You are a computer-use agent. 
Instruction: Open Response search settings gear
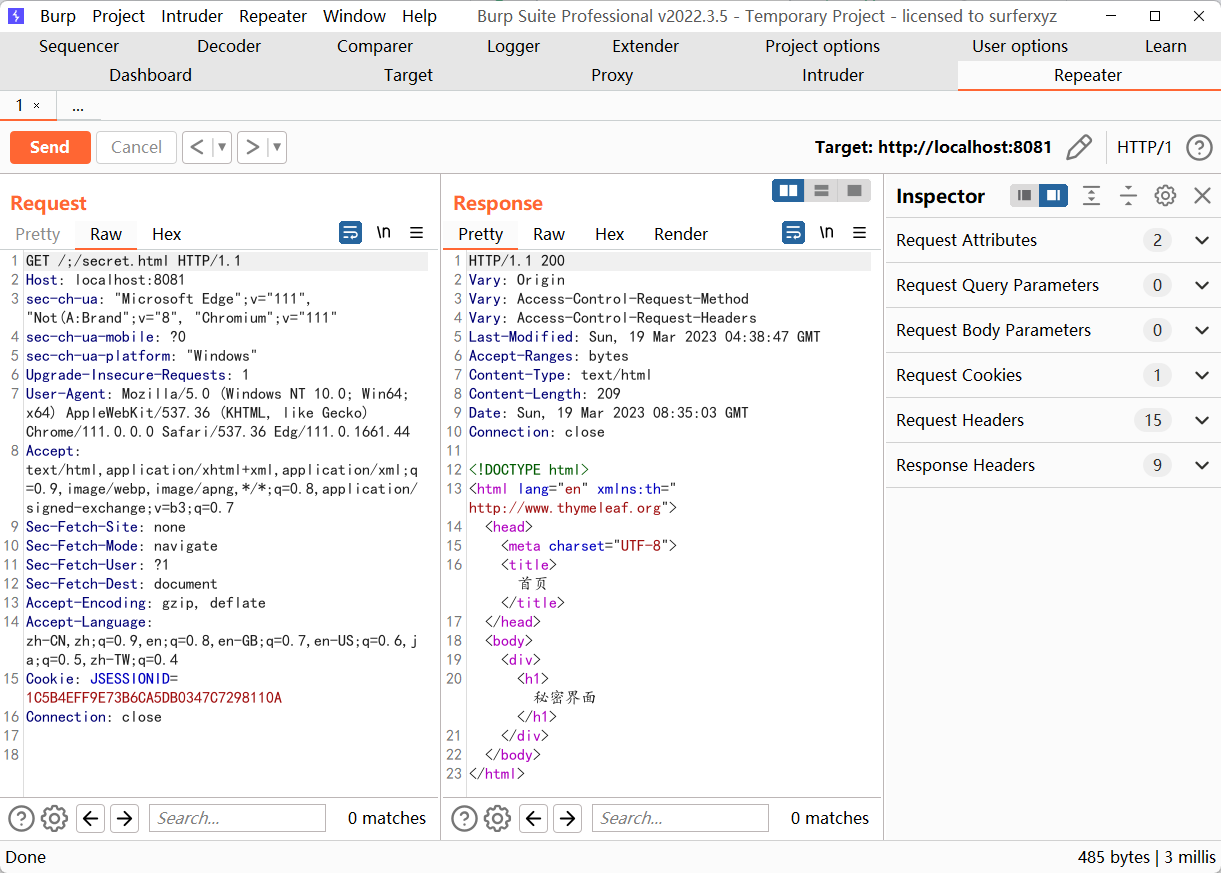click(x=497, y=819)
